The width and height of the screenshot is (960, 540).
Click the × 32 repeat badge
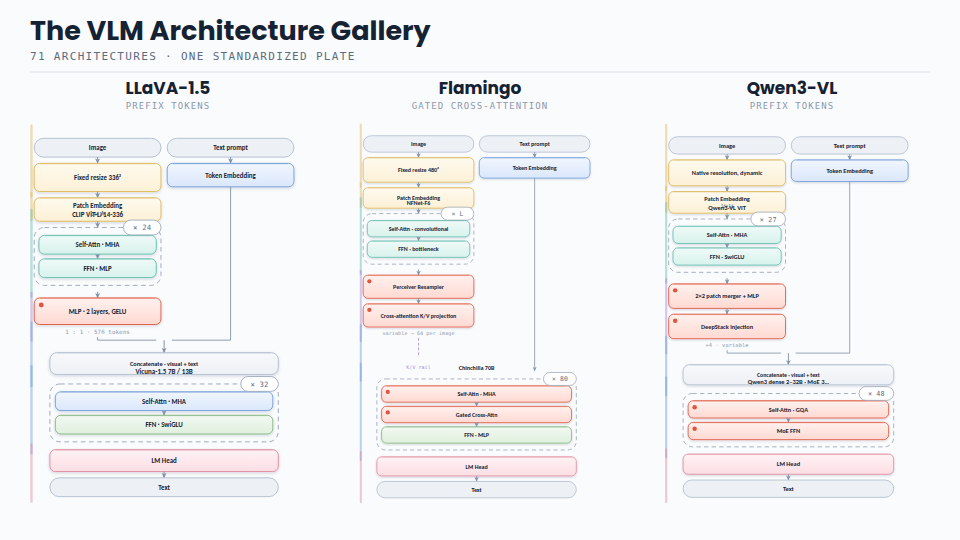coord(260,384)
